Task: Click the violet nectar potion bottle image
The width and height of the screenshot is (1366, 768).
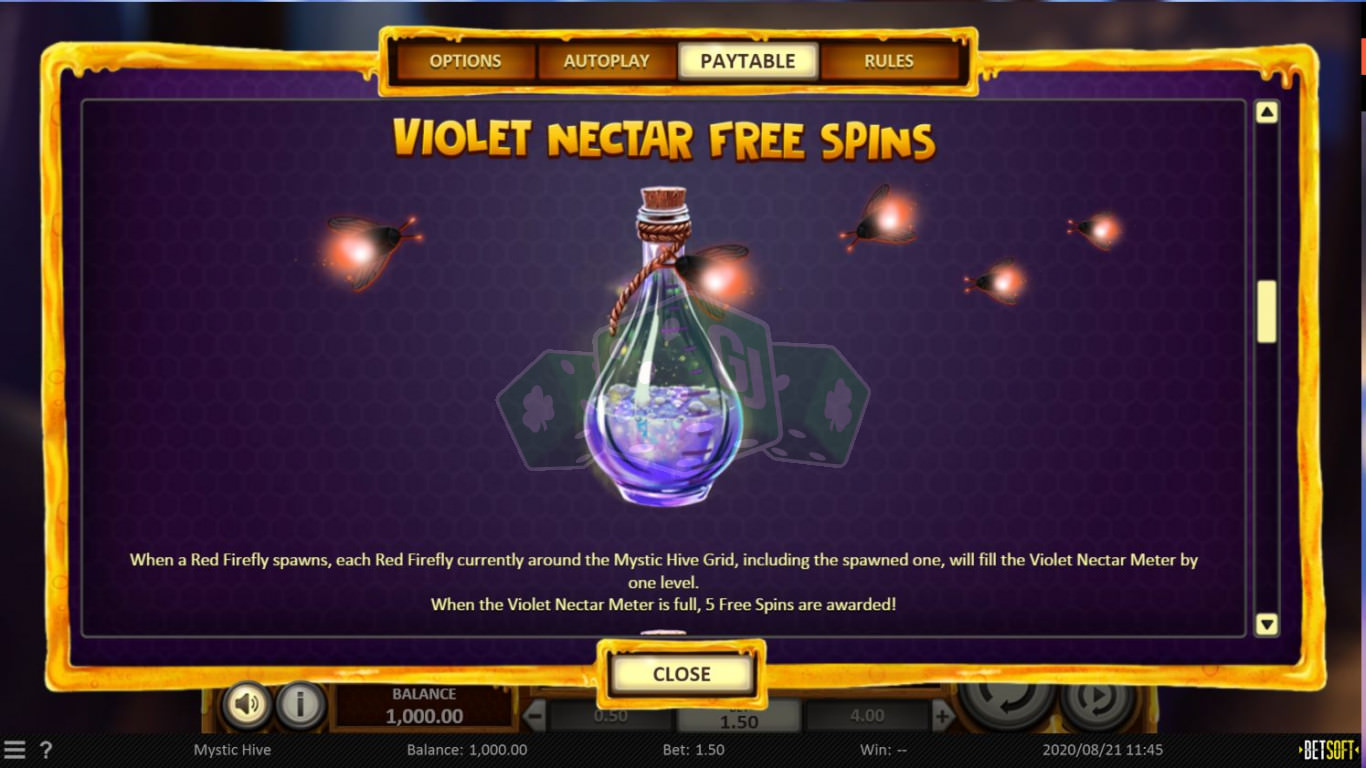Action: click(664, 347)
